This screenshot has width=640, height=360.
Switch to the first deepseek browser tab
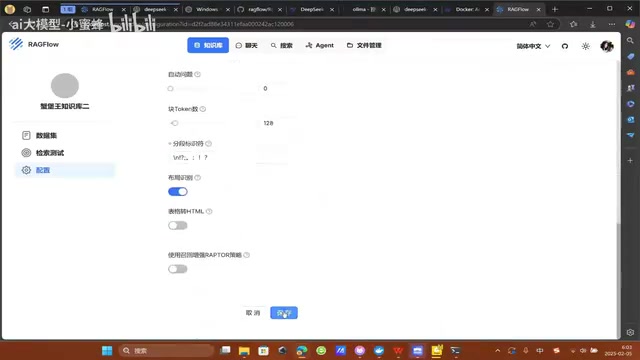pyautogui.click(x=155, y=9)
